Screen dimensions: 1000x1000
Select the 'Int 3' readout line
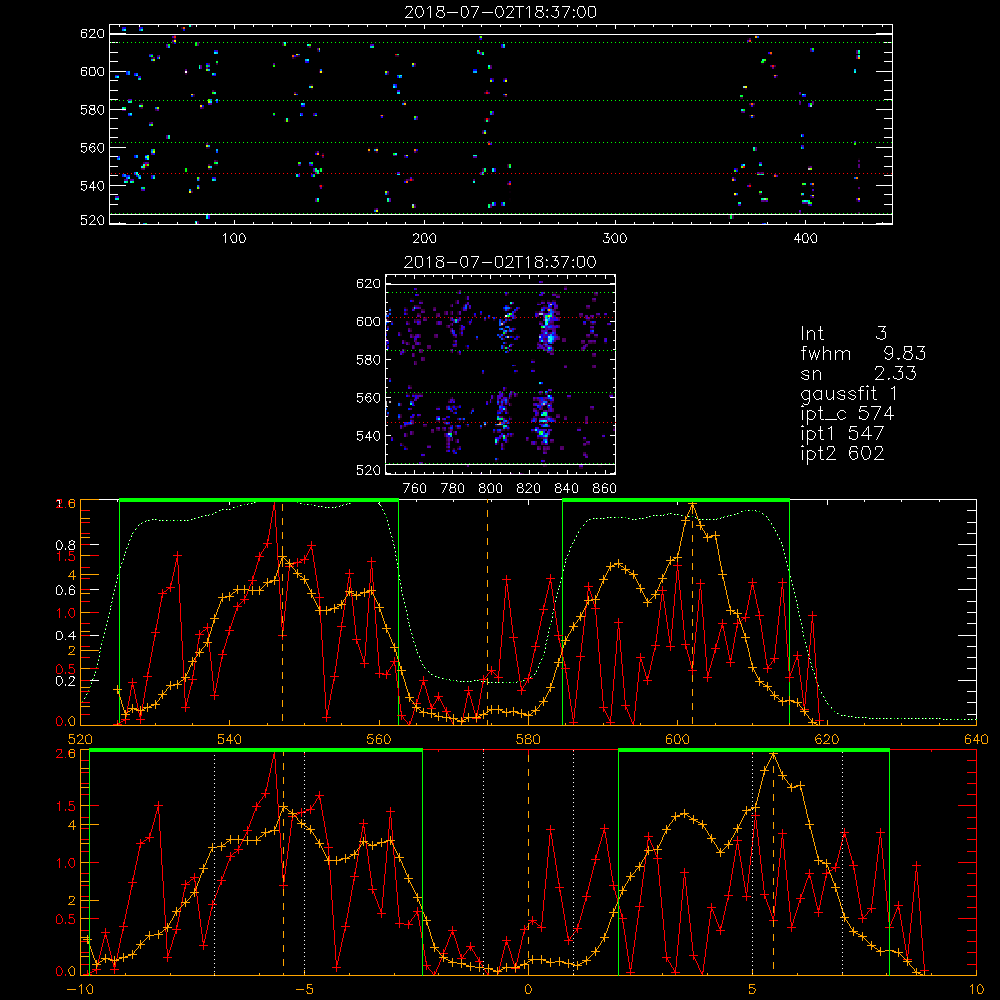pyautogui.click(x=843, y=334)
